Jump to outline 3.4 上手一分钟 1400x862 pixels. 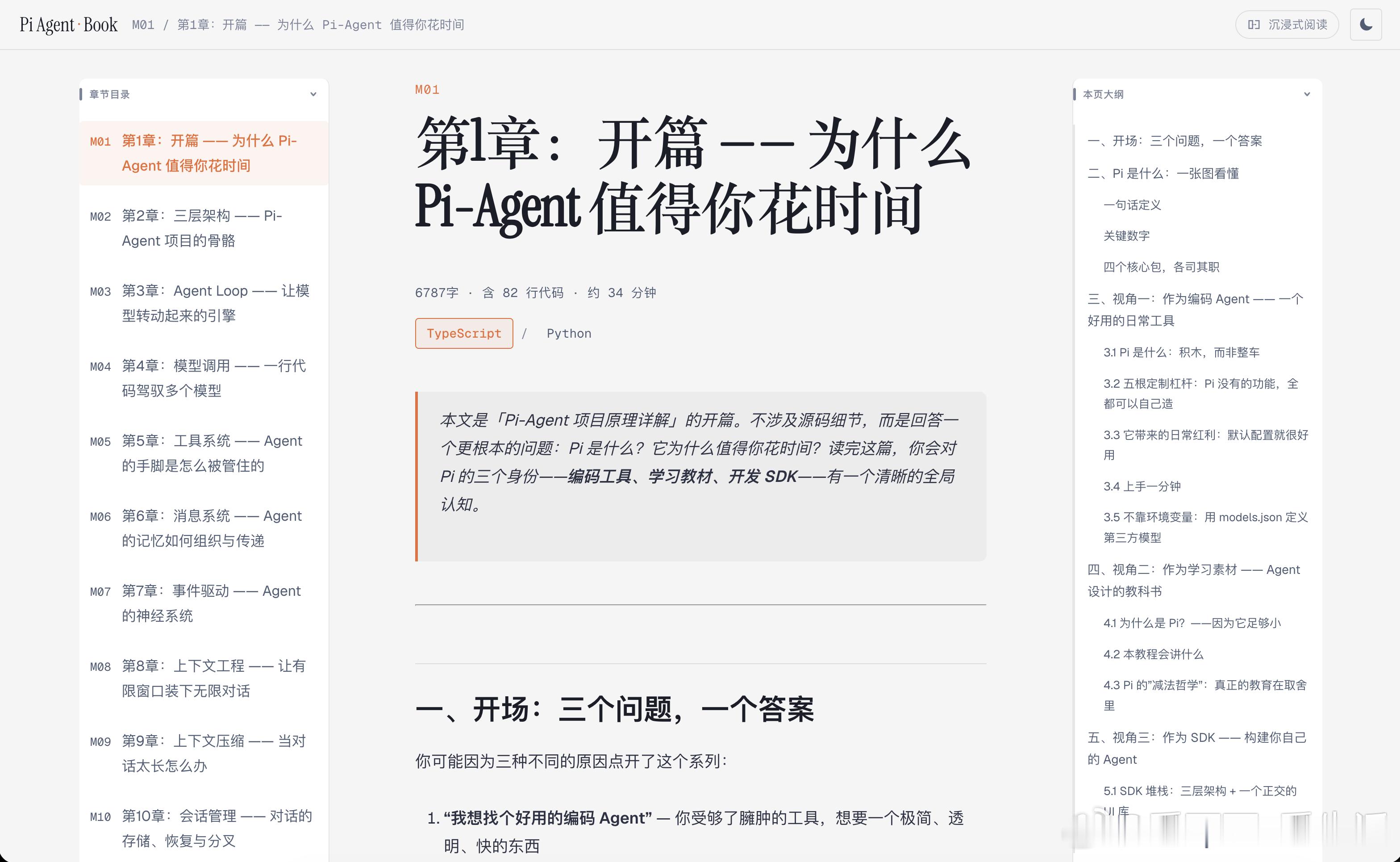click(1142, 486)
